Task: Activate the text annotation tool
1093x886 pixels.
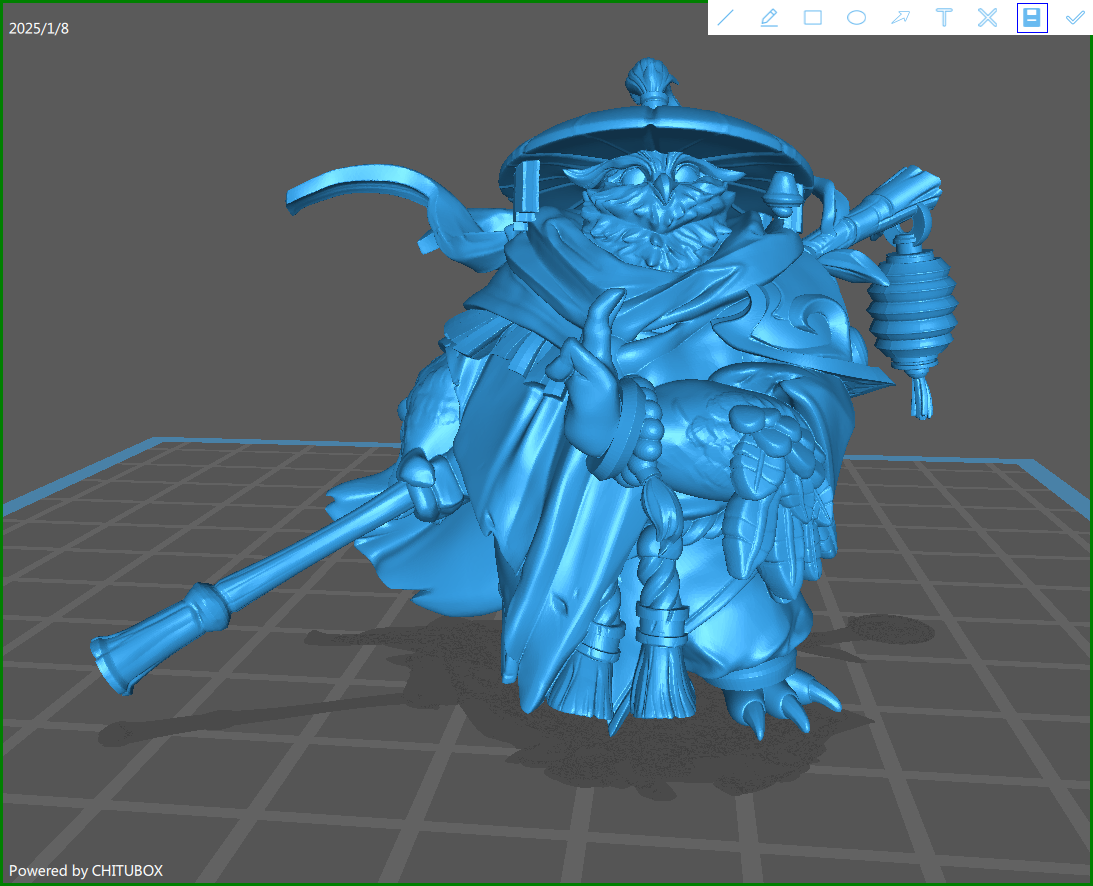Action: click(943, 18)
